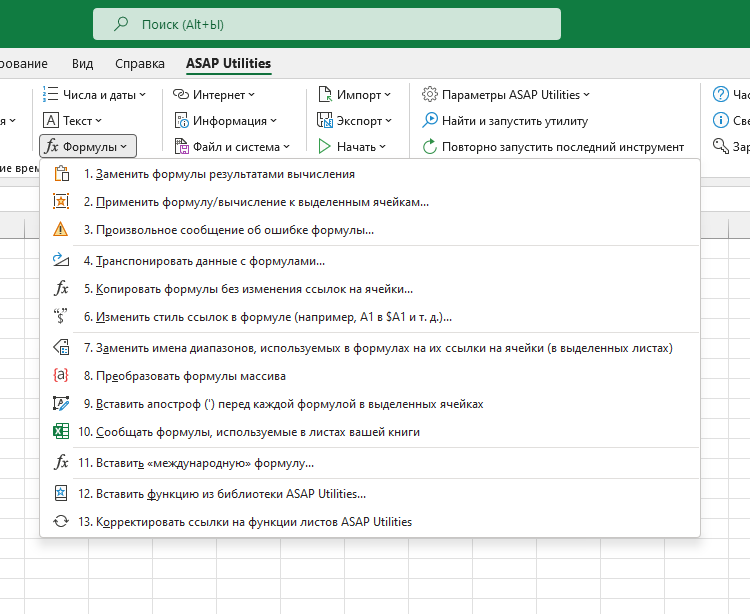The width and height of the screenshot is (750, 614).
Task: Open the Импорт dropdown
Action: (354, 95)
